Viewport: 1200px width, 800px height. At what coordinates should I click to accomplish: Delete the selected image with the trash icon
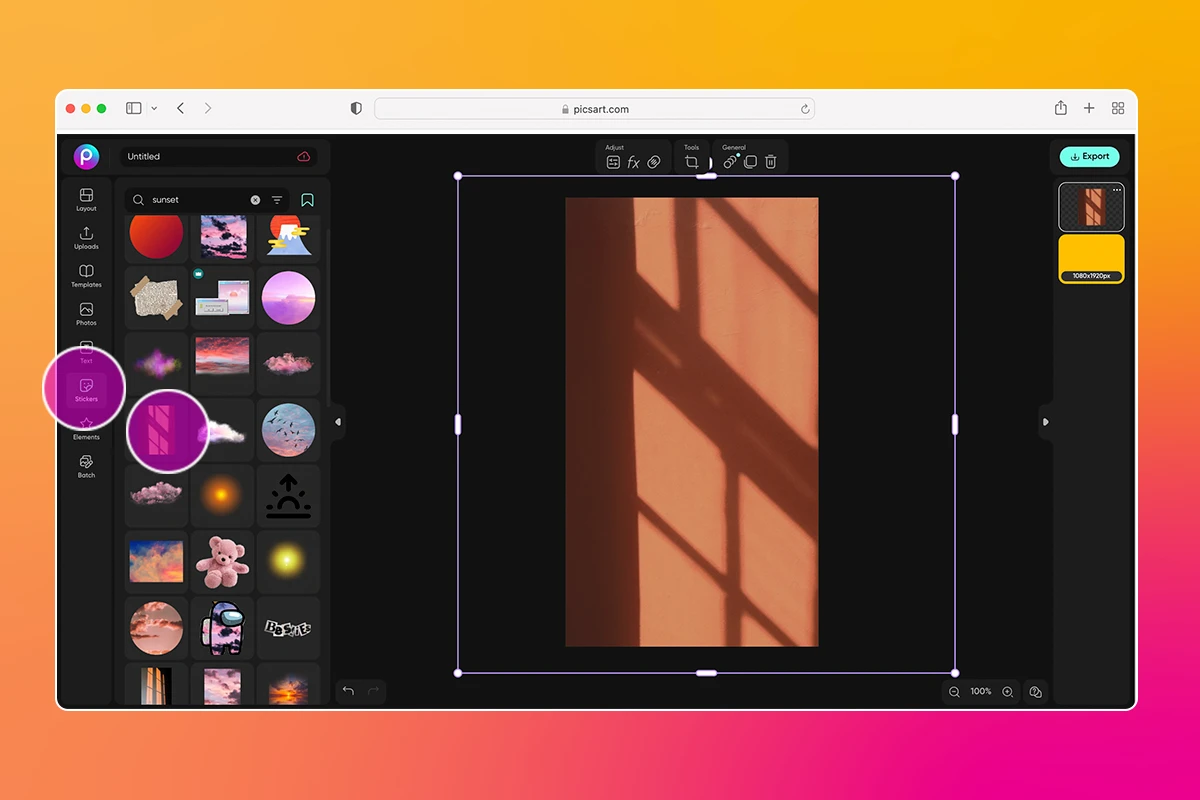770,161
